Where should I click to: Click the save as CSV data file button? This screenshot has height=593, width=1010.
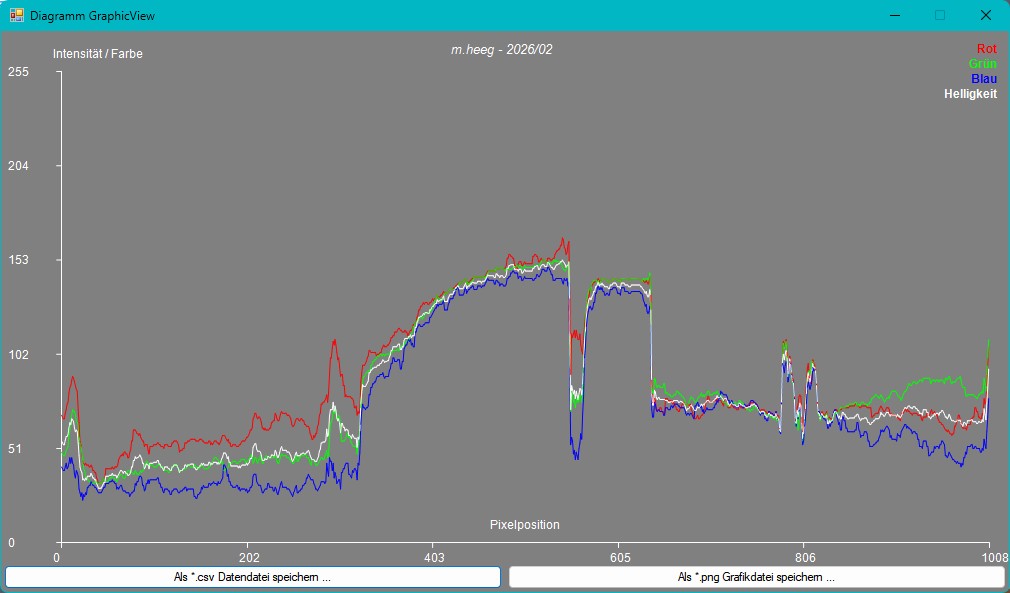pos(252,577)
